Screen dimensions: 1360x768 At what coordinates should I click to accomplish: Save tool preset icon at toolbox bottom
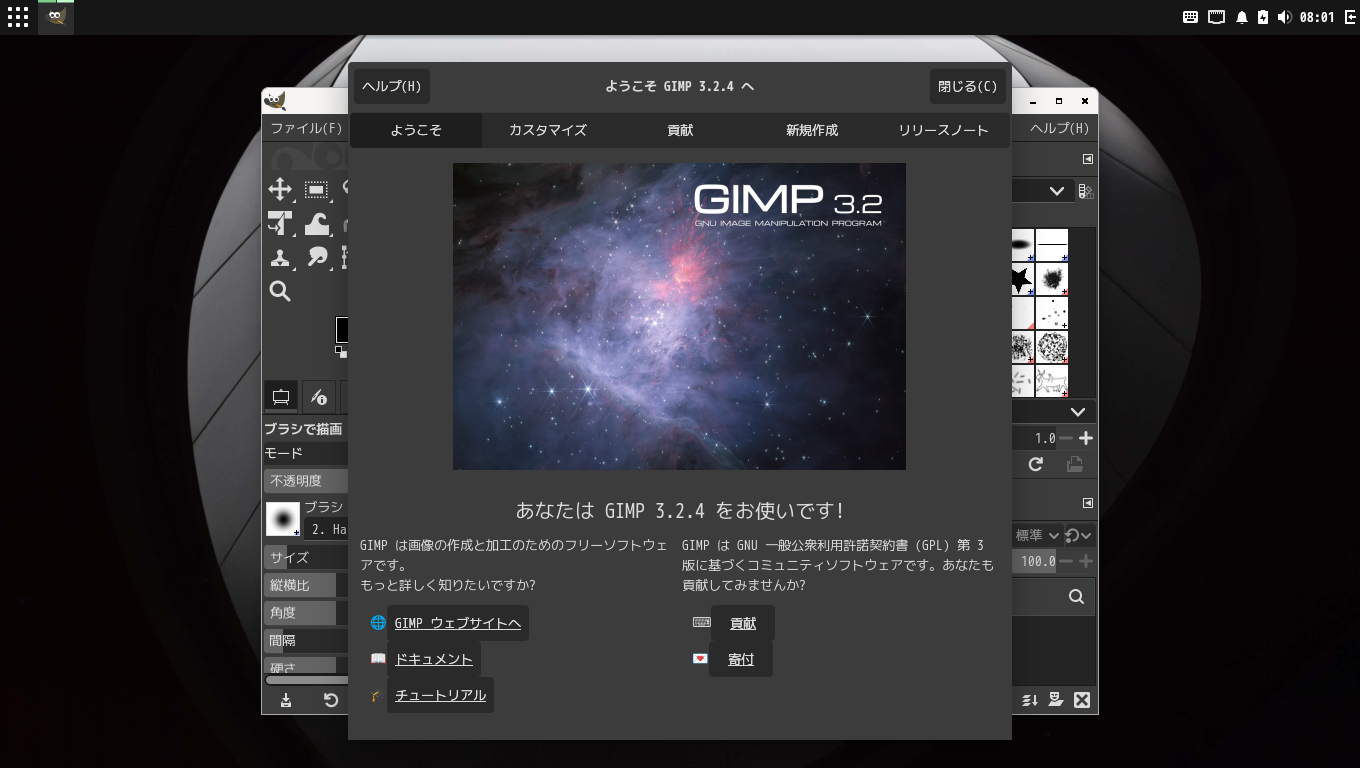[x=286, y=700]
